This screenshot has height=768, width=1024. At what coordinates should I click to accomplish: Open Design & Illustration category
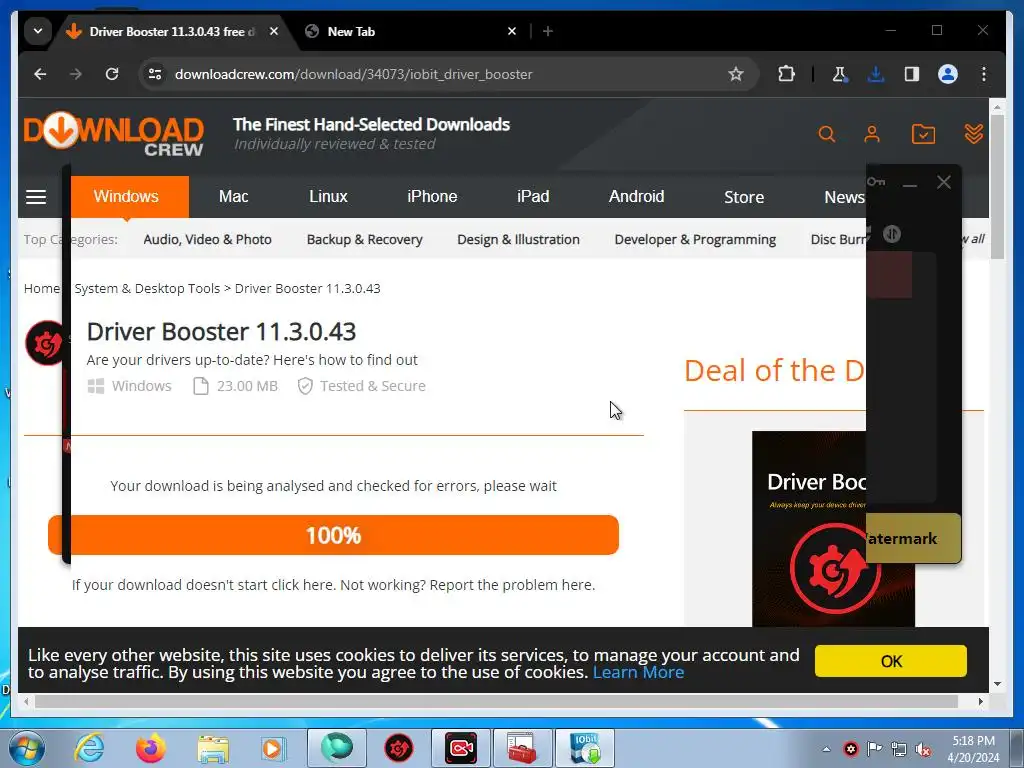[518, 240]
